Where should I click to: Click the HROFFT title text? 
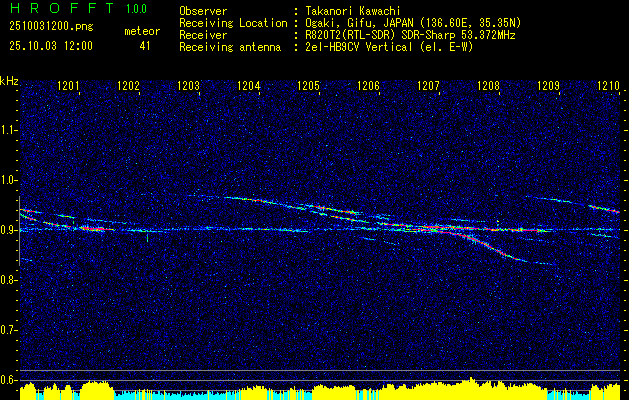point(62,8)
